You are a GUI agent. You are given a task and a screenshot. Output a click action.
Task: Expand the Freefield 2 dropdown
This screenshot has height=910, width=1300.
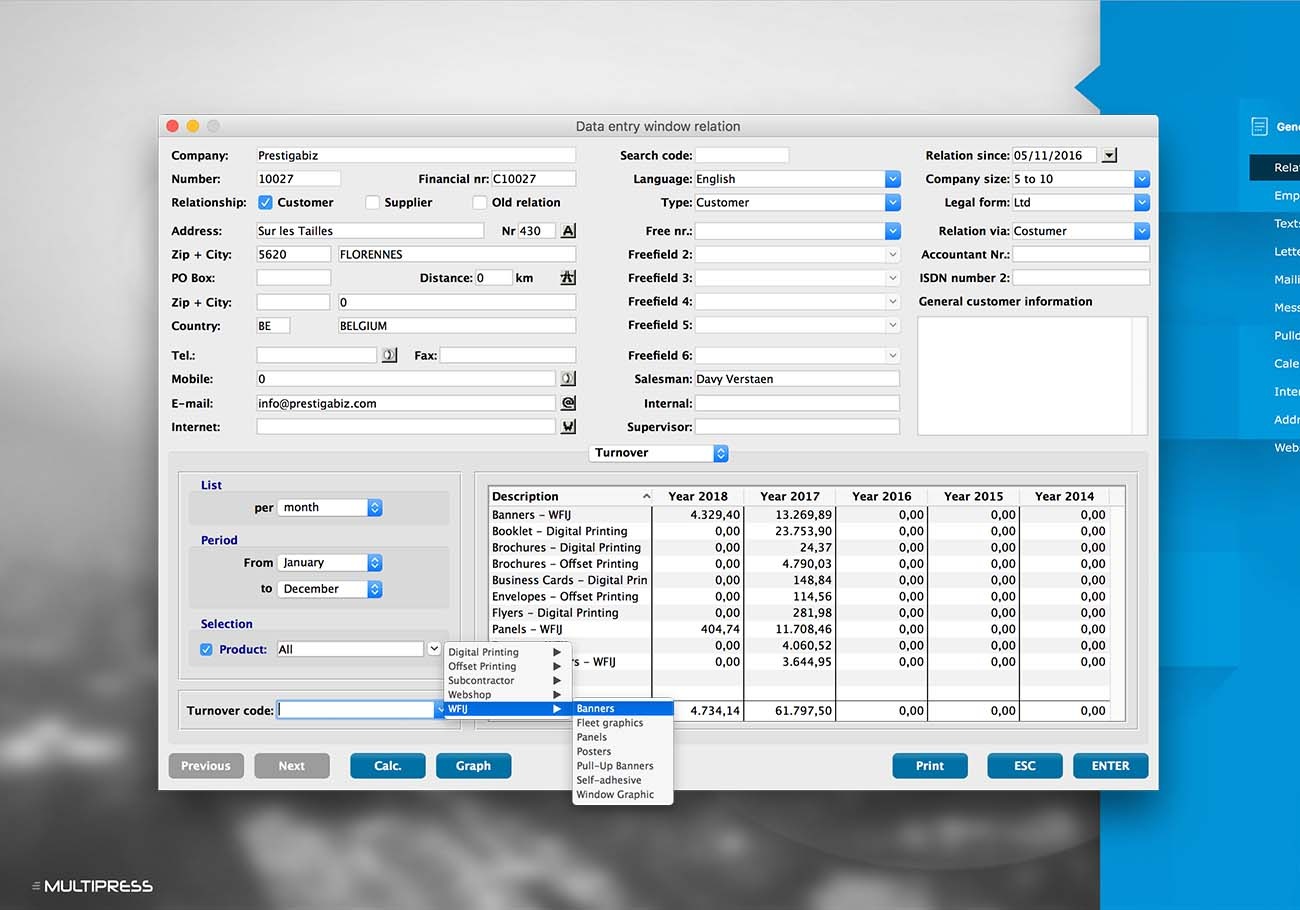point(892,254)
